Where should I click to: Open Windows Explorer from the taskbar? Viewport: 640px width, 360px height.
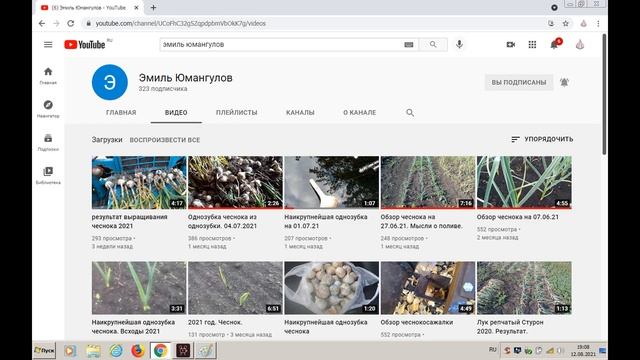pyautogui.click(x=93, y=351)
